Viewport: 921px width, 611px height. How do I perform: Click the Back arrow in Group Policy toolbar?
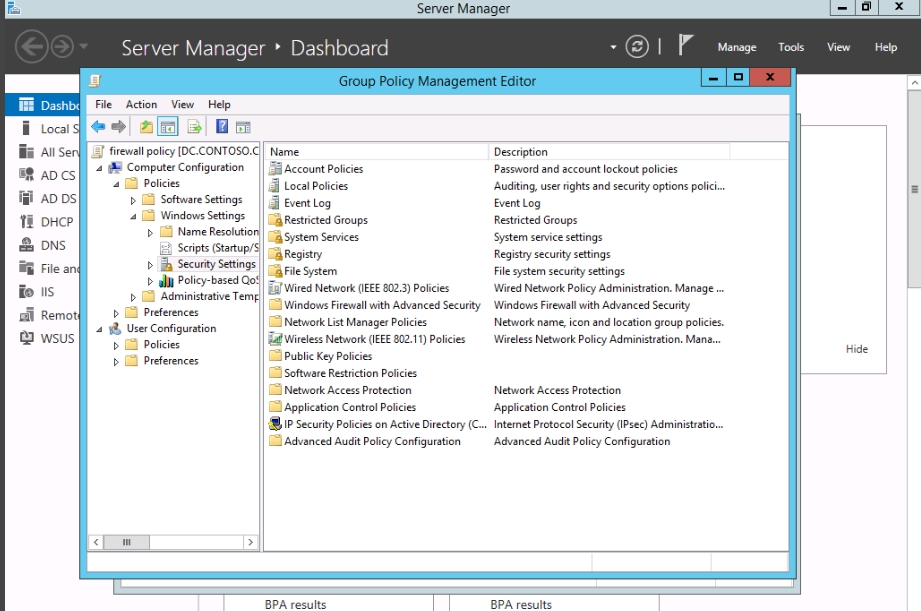pyautogui.click(x=98, y=126)
